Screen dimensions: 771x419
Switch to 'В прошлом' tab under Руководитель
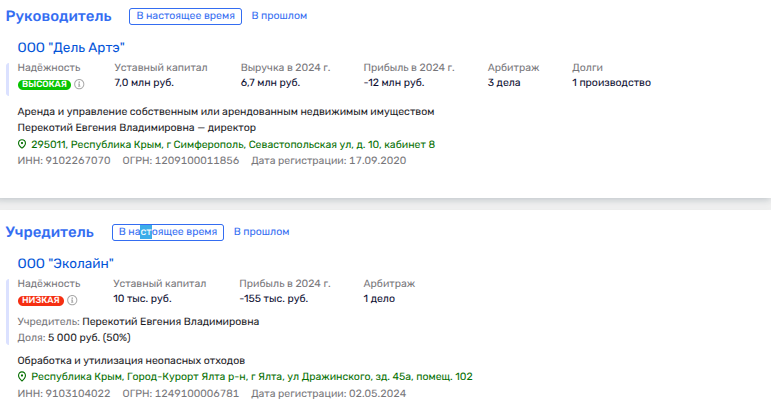(x=278, y=16)
